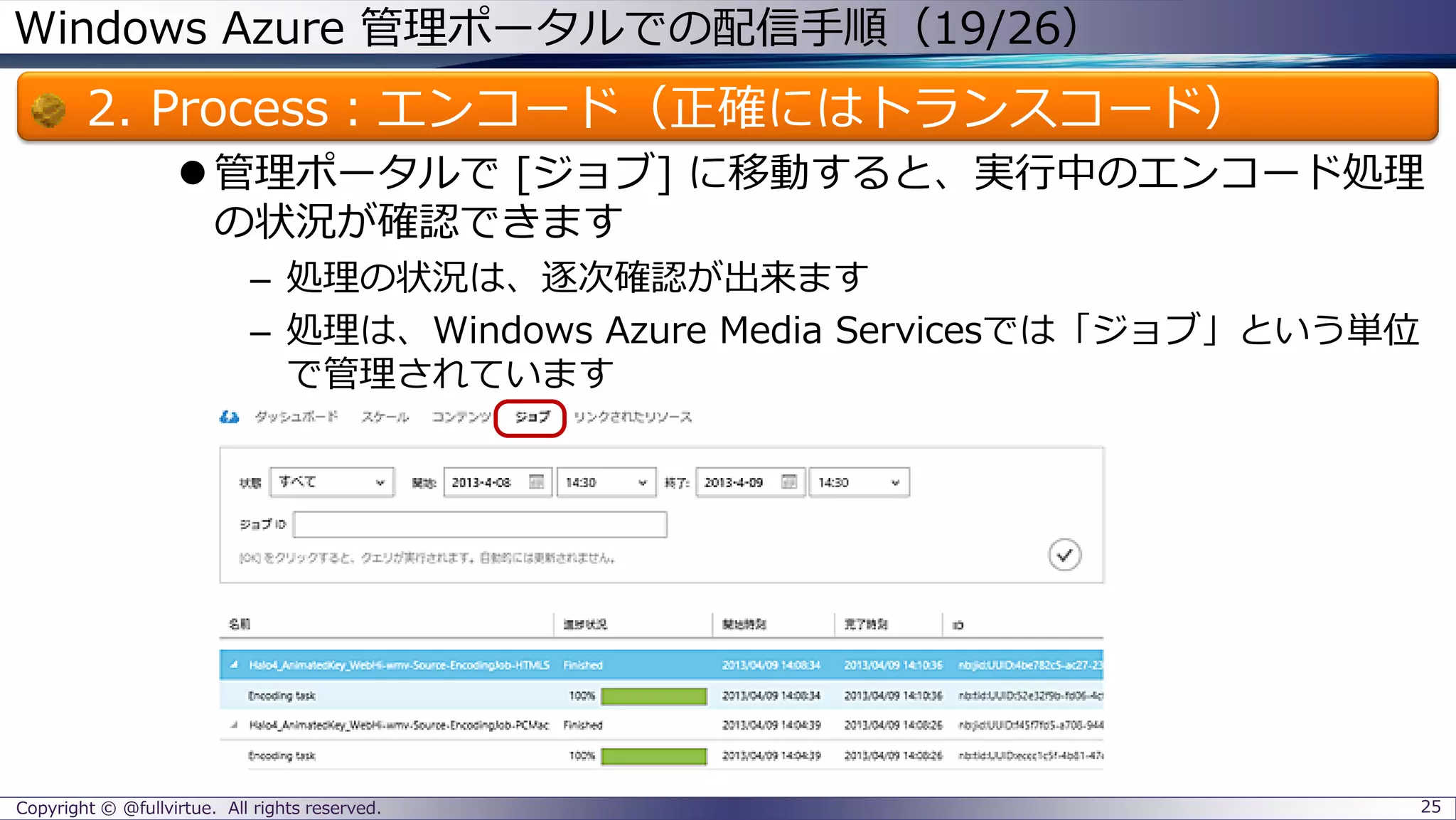Select the Halo4 EncodingJob-HTML5 job name
The height and width of the screenshot is (820, 1456).
pyautogui.click(x=399, y=665)
